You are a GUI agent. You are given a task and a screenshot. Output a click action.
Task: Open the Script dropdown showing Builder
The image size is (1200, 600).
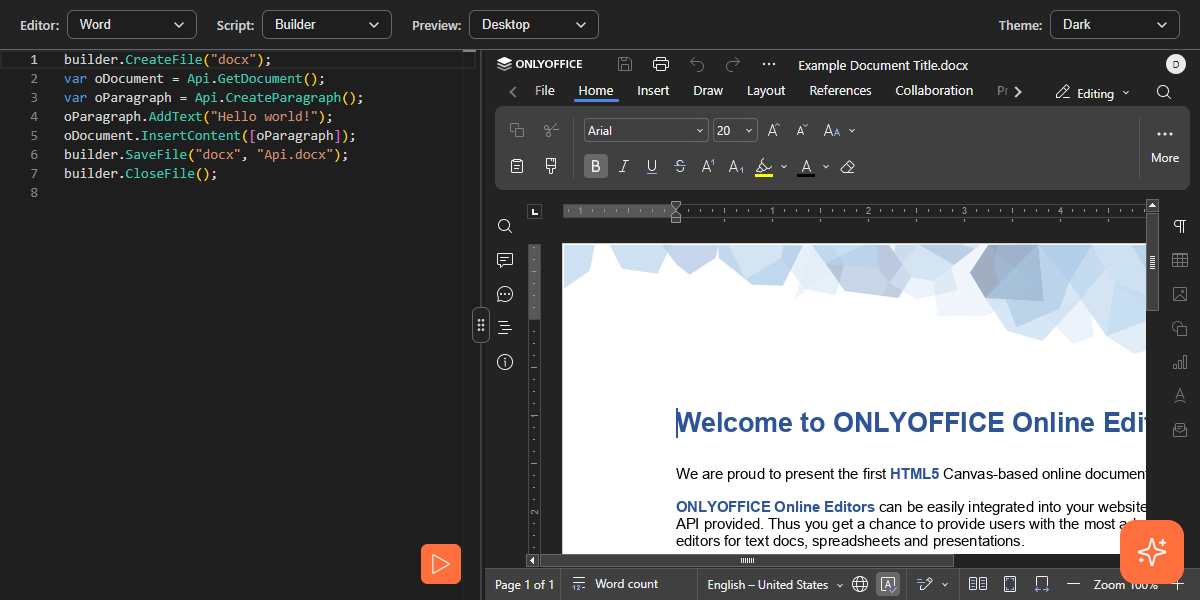click(x=326, y=24)
